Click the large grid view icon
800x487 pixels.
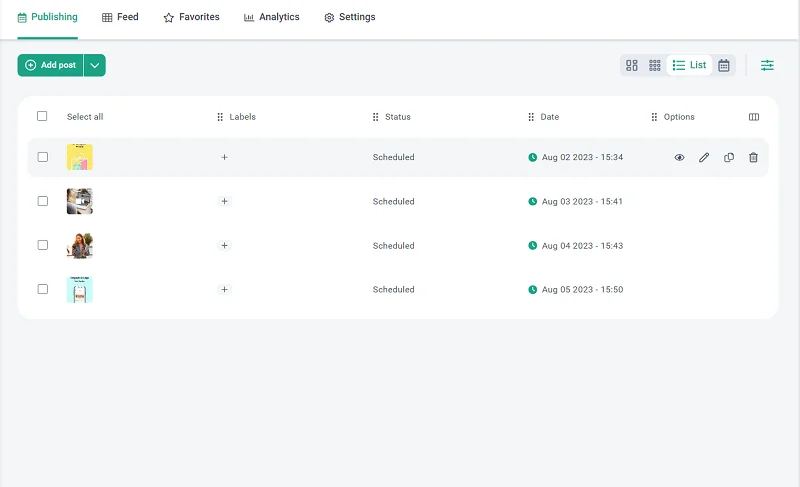tap(632, 65)
